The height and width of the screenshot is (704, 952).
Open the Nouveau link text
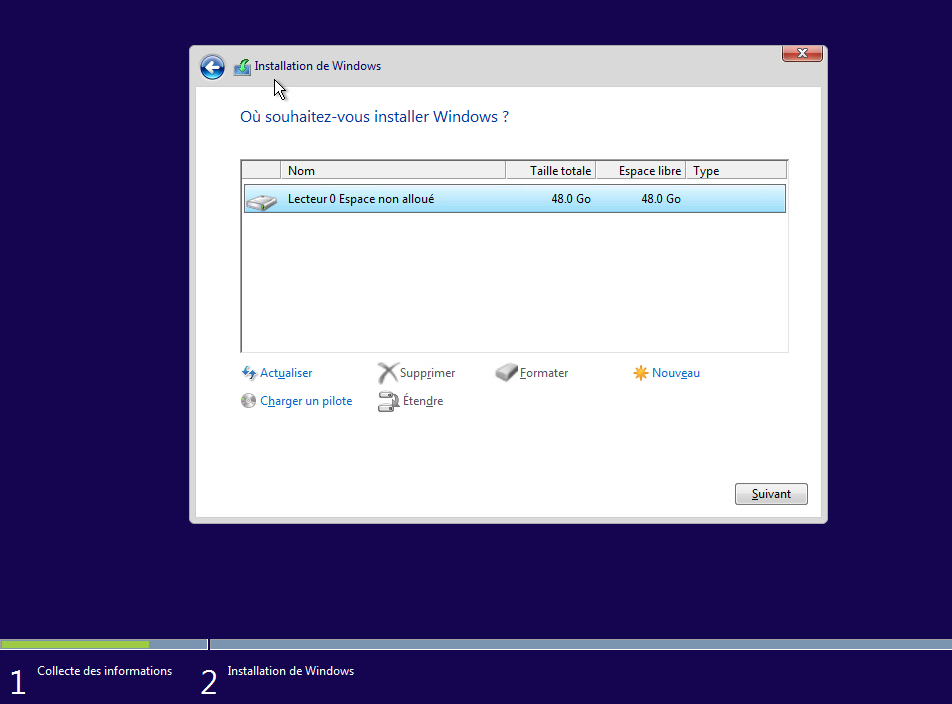point(676,373)
